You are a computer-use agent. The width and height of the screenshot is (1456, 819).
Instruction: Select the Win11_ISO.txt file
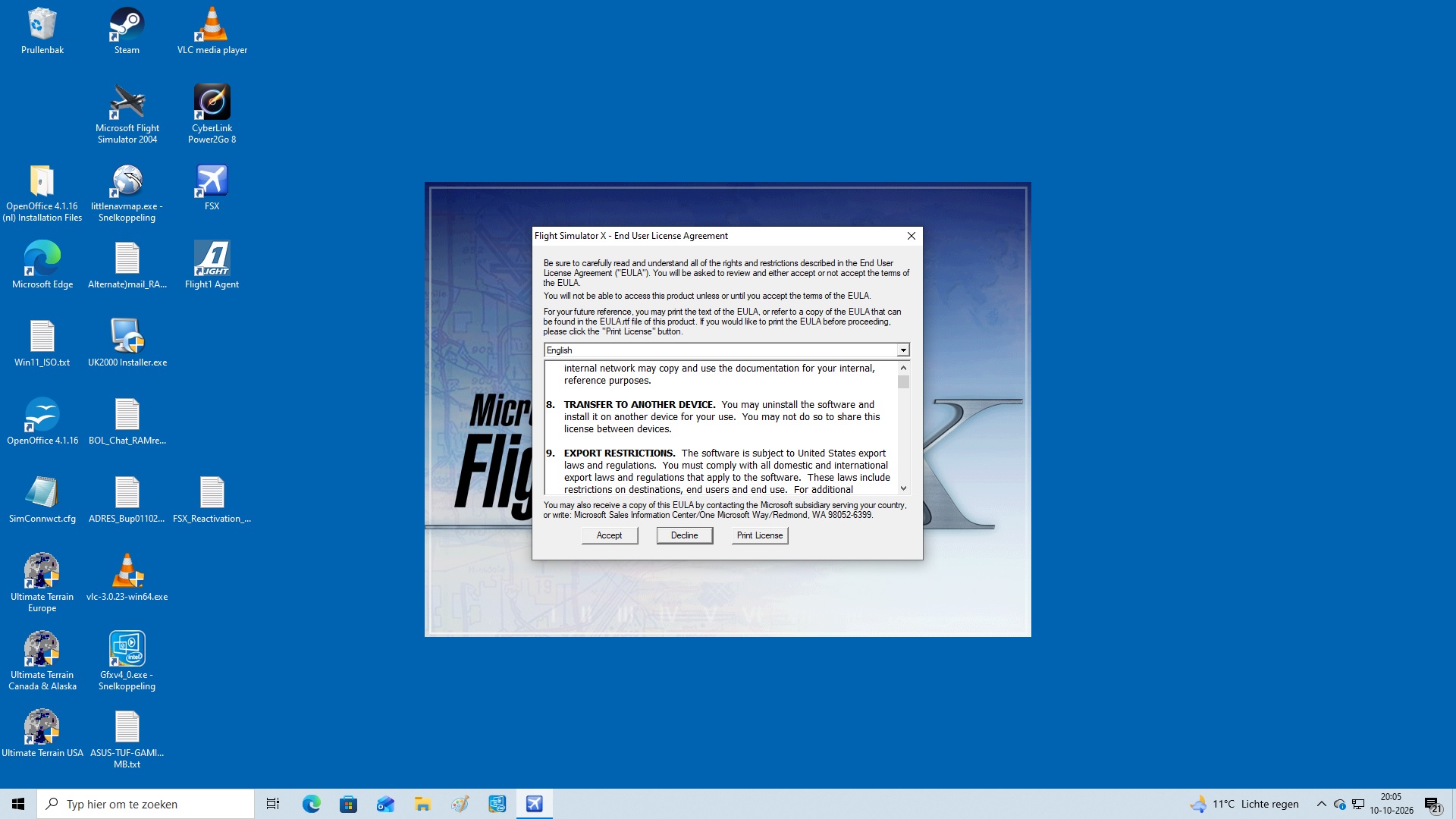pyautogui.click(x=42, y=344)
